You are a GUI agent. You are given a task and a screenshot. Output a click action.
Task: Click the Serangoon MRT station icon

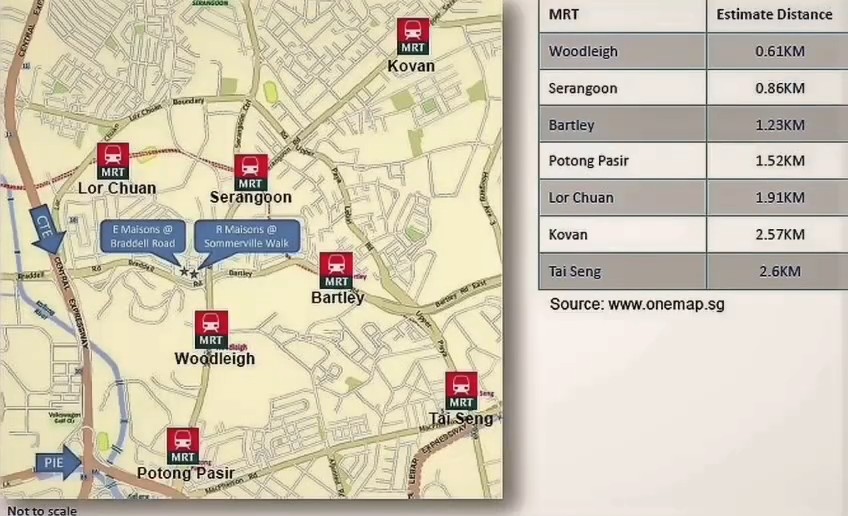pyautogui.click(x=250, y=172)
